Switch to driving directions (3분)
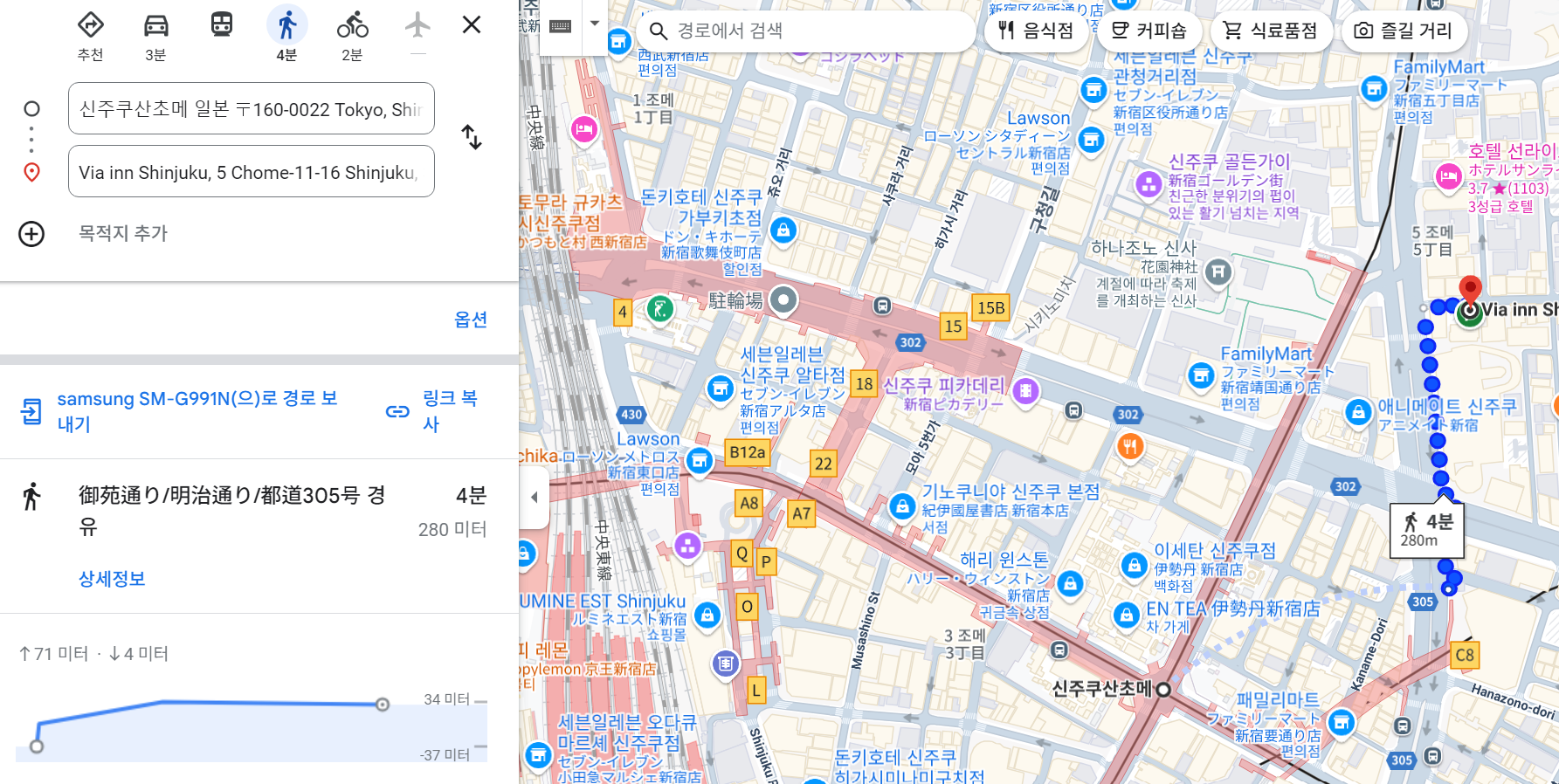Screen dimensions: 1559x784 pos(156,36)
